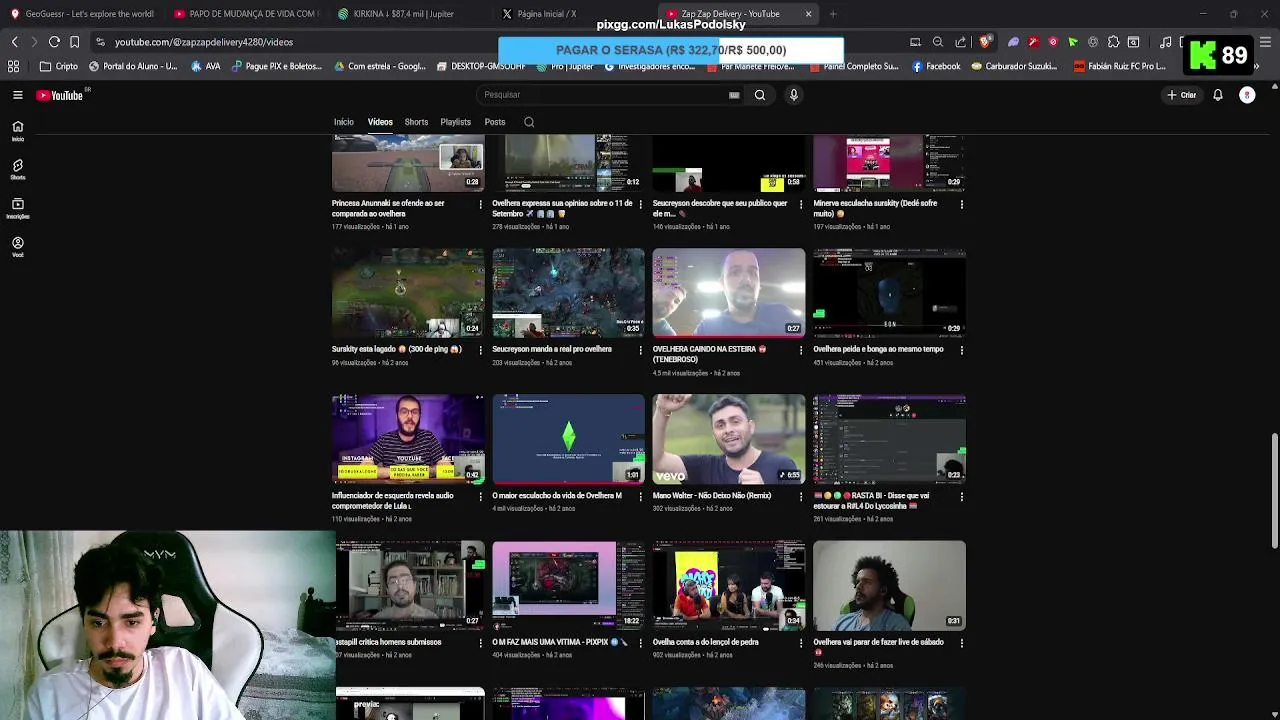1280x720 pixels.
Task: Open the Cripto bookmark folder
Action: (58, 66)
